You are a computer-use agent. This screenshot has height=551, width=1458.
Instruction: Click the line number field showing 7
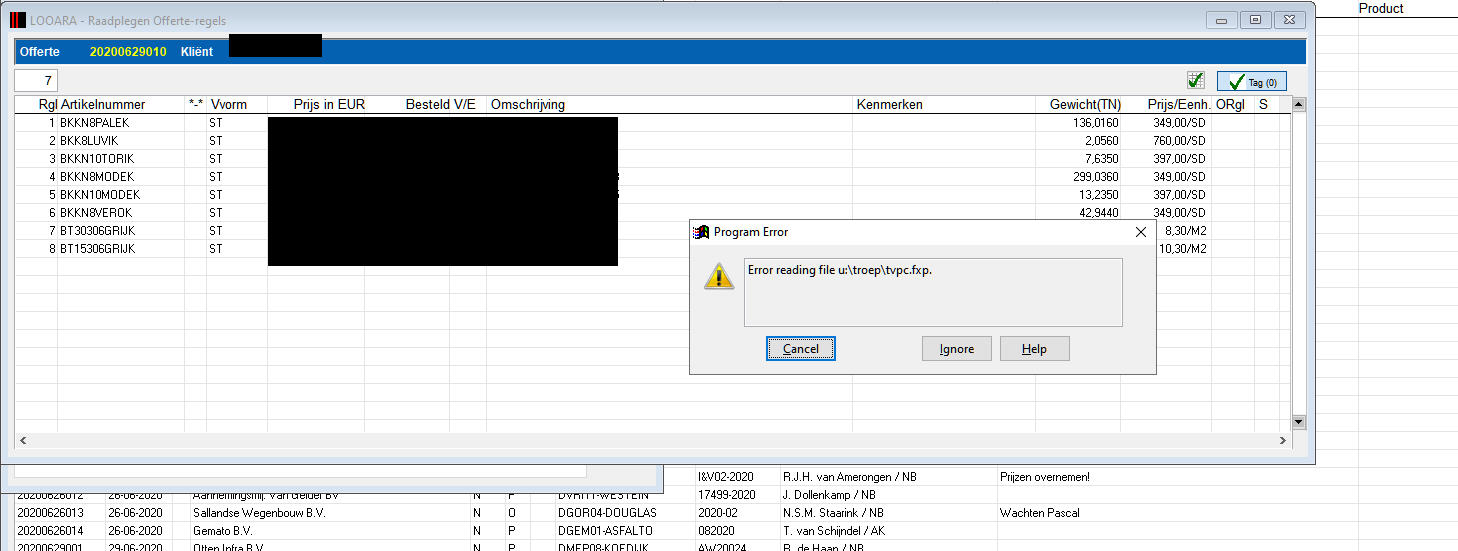click(x=37, y=81)
